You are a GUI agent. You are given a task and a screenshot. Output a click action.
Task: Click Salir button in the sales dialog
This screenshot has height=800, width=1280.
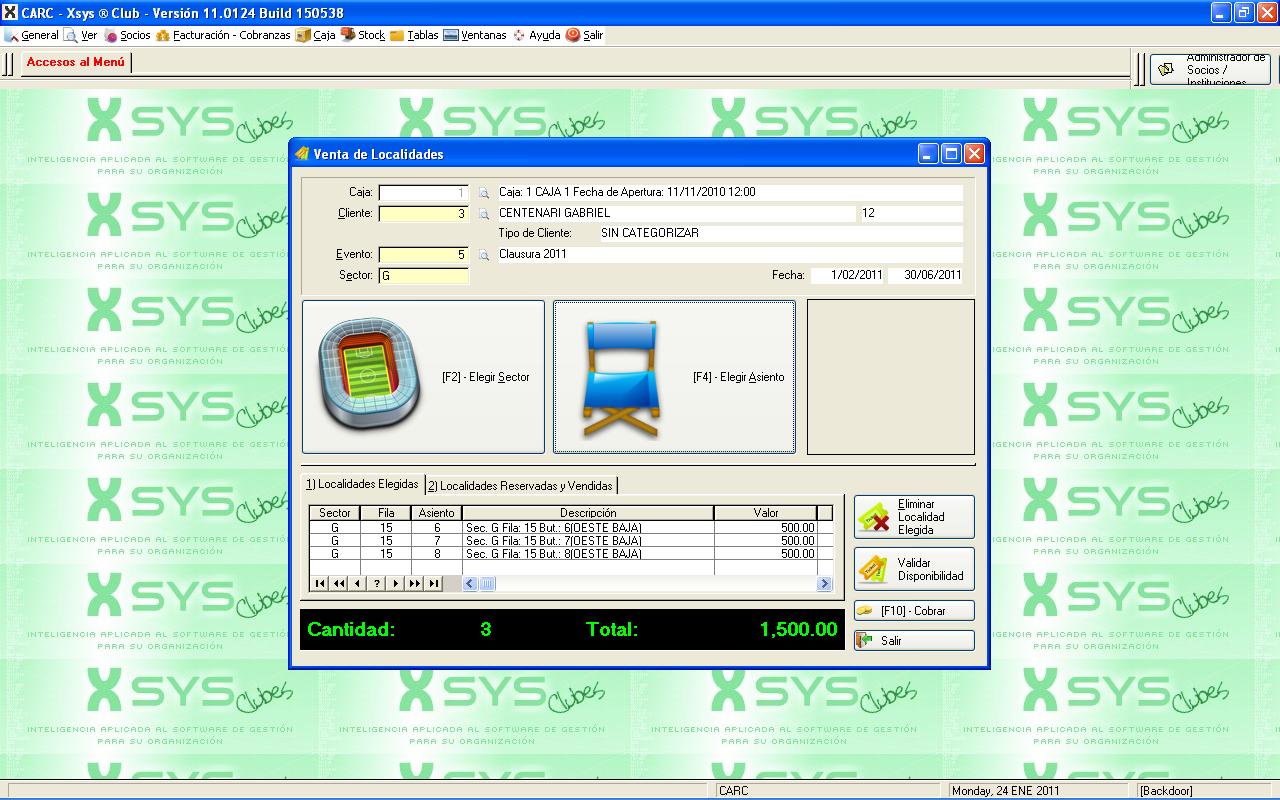click(914, 641)
